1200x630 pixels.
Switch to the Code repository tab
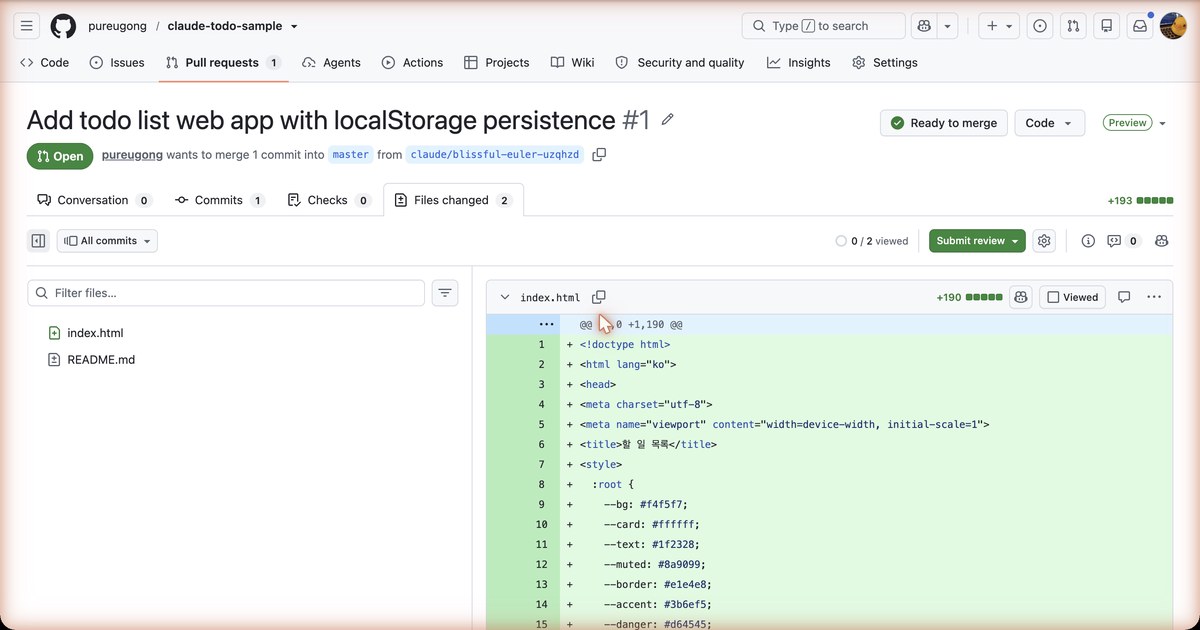[45, 62]
